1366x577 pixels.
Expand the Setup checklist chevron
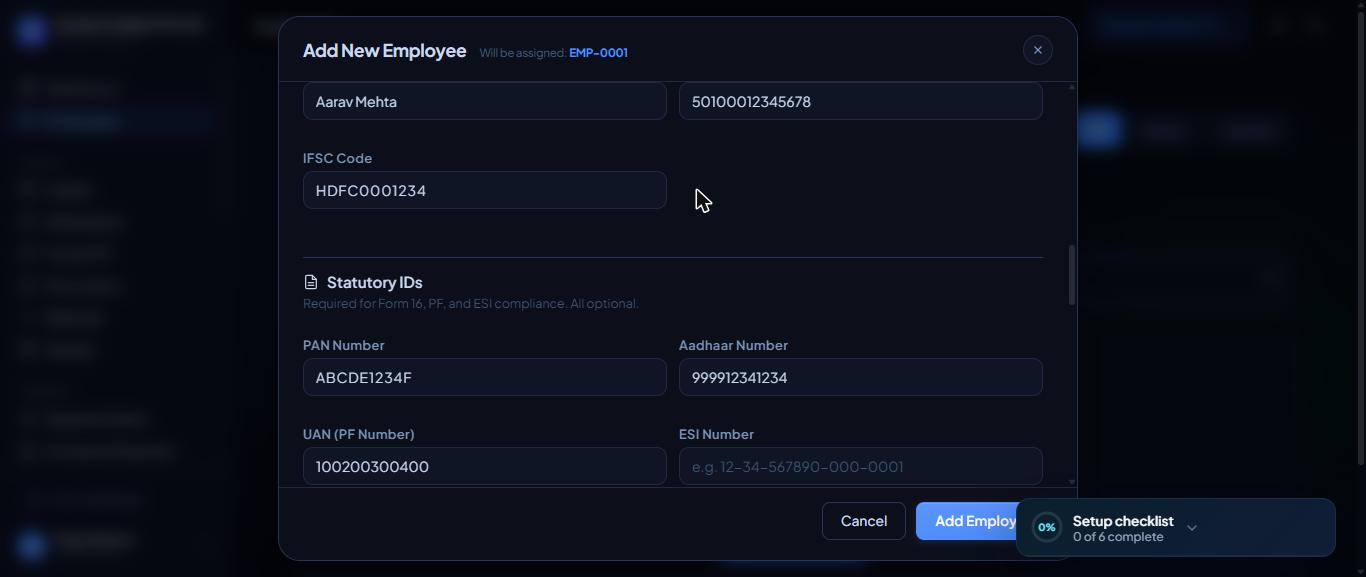click(x=1191, y=528)
